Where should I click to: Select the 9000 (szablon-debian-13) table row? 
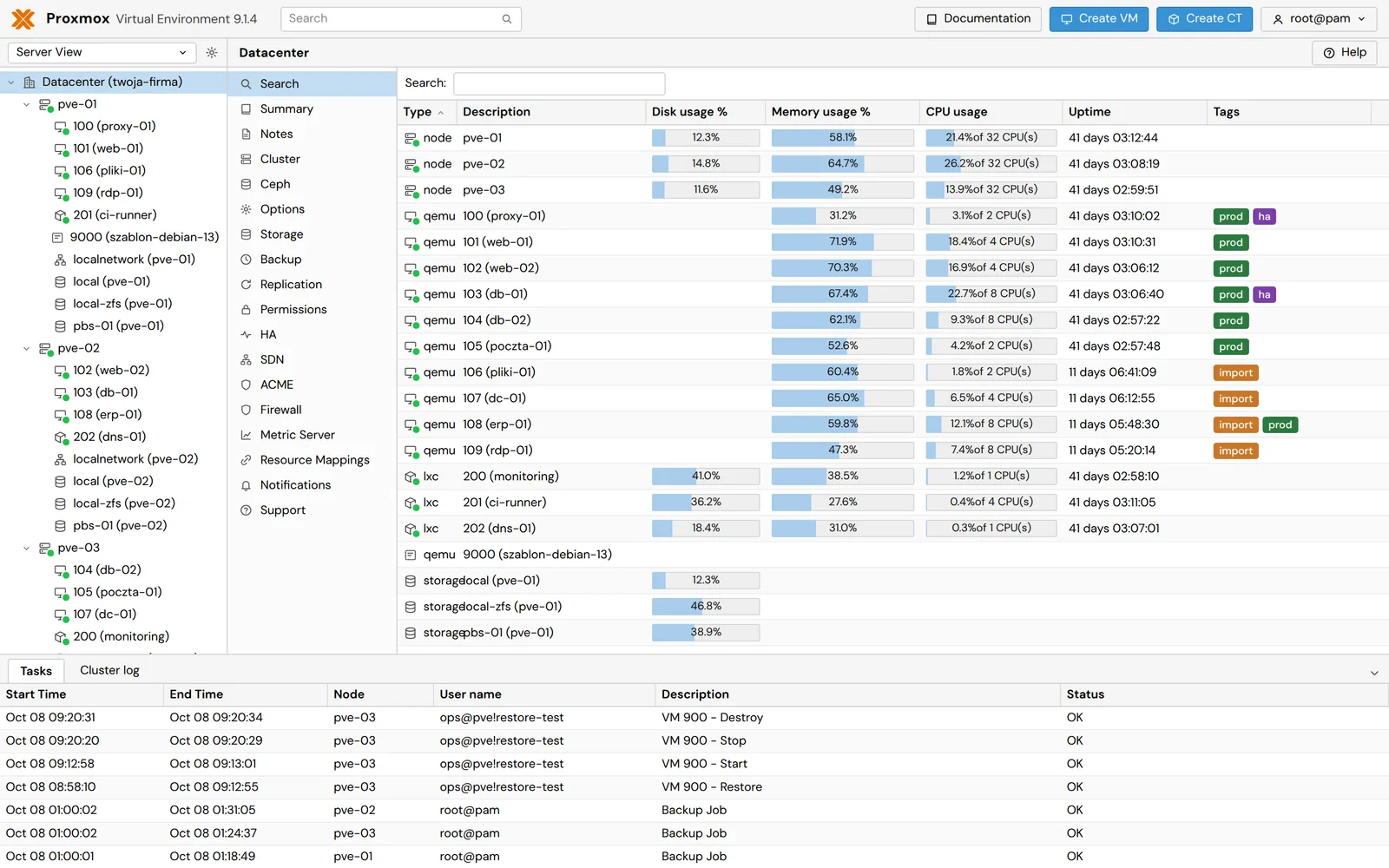click(x=892, y=555)
